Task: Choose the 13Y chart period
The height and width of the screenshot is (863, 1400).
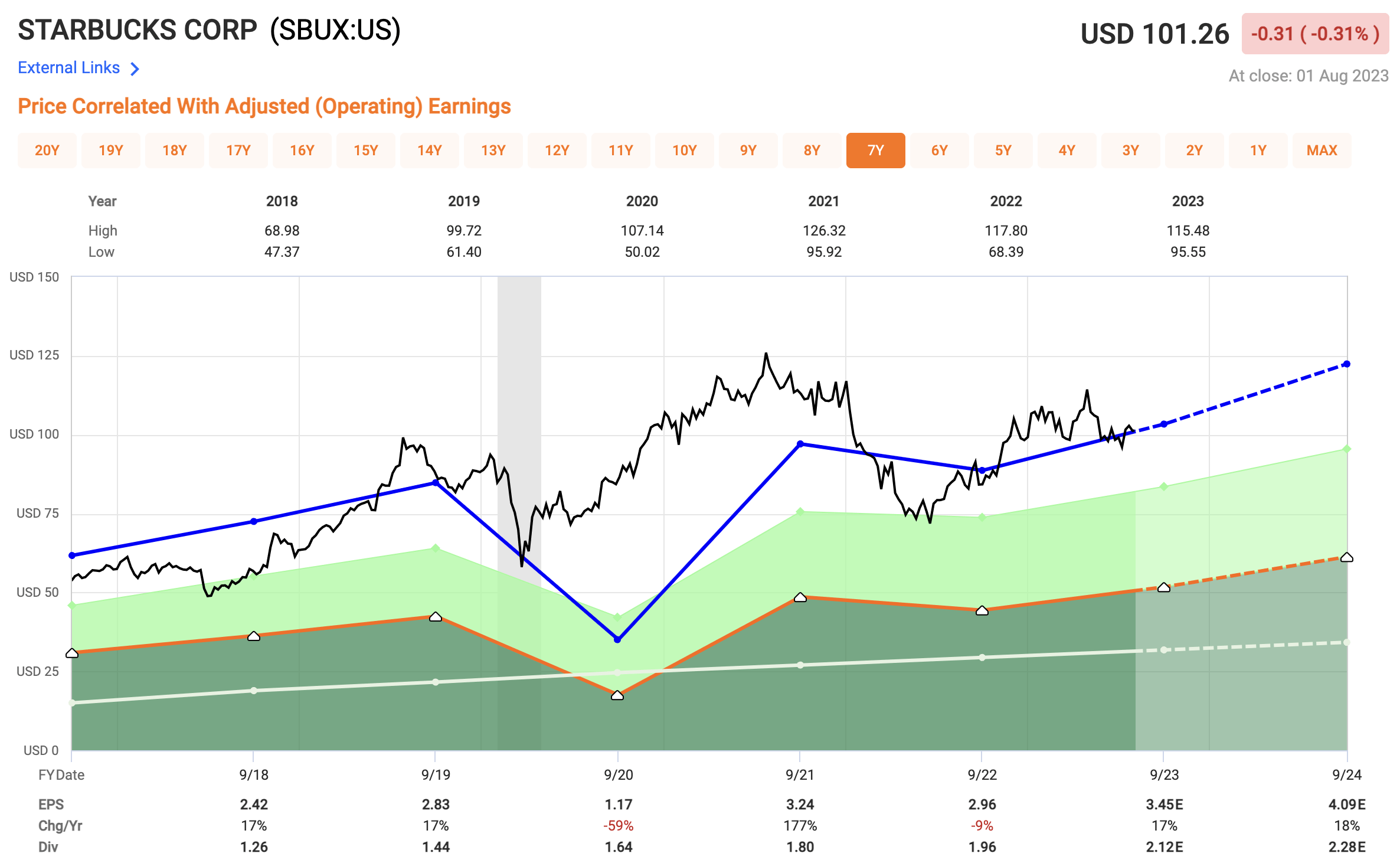Action: (493, 151)
